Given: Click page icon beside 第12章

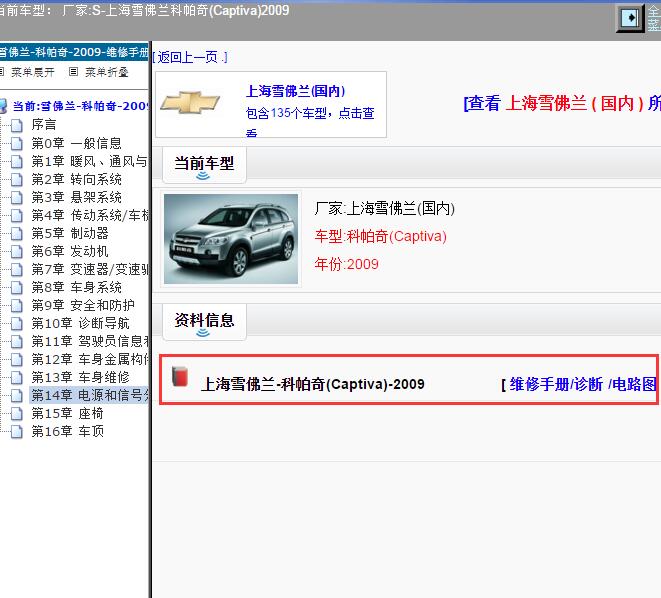Looking at the screenshot, I should click(16, 359).
